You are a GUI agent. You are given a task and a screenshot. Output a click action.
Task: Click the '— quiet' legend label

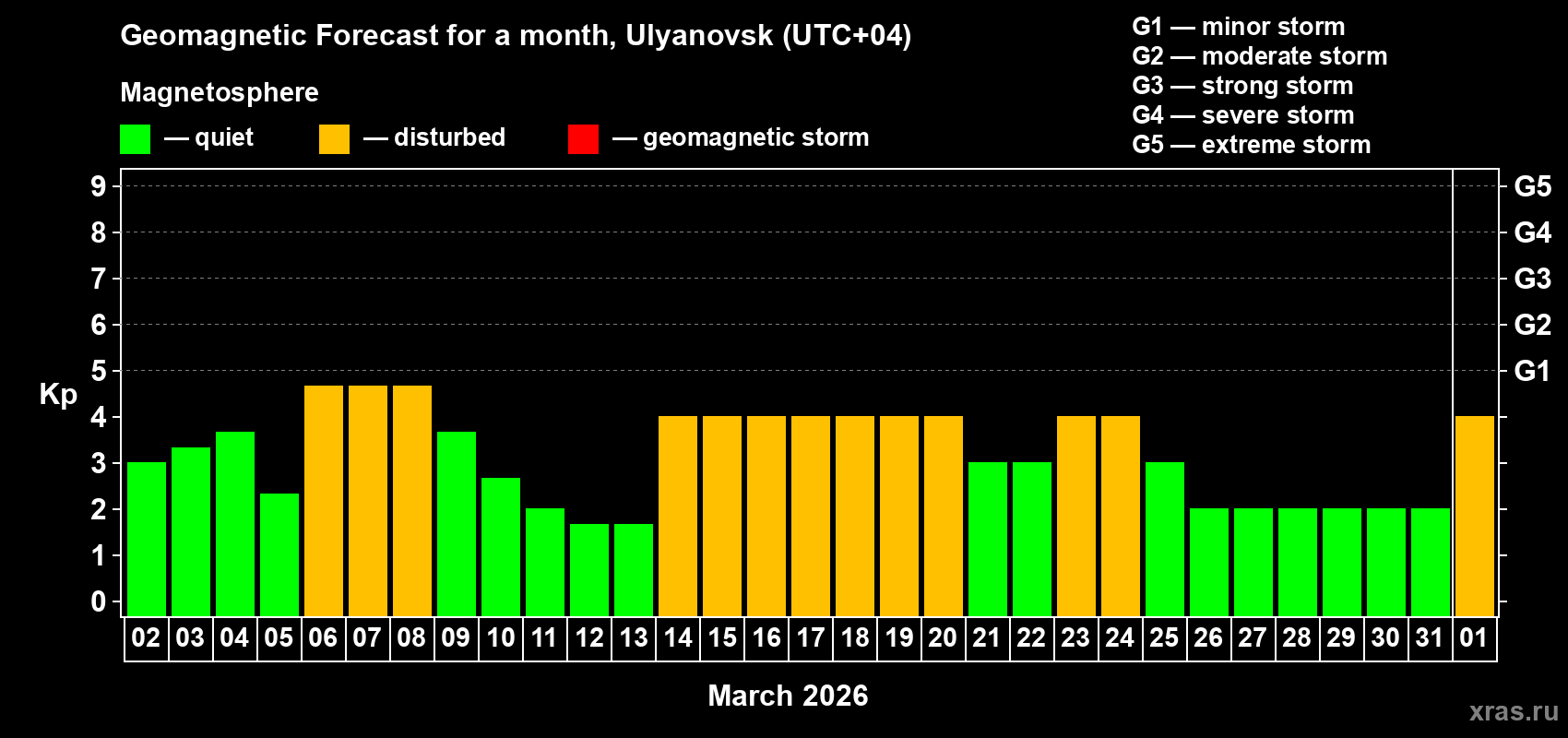(209, 138)
